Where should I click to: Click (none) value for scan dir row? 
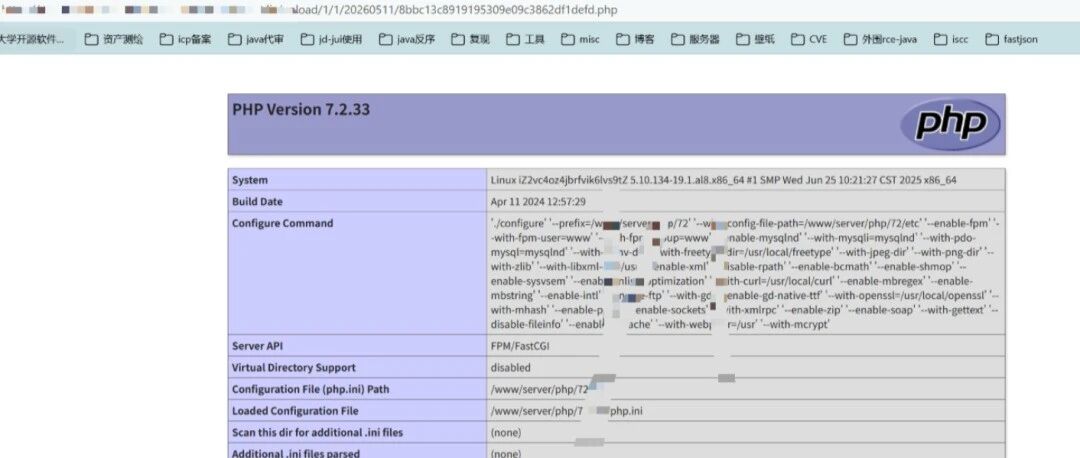[x=506, y=433]
